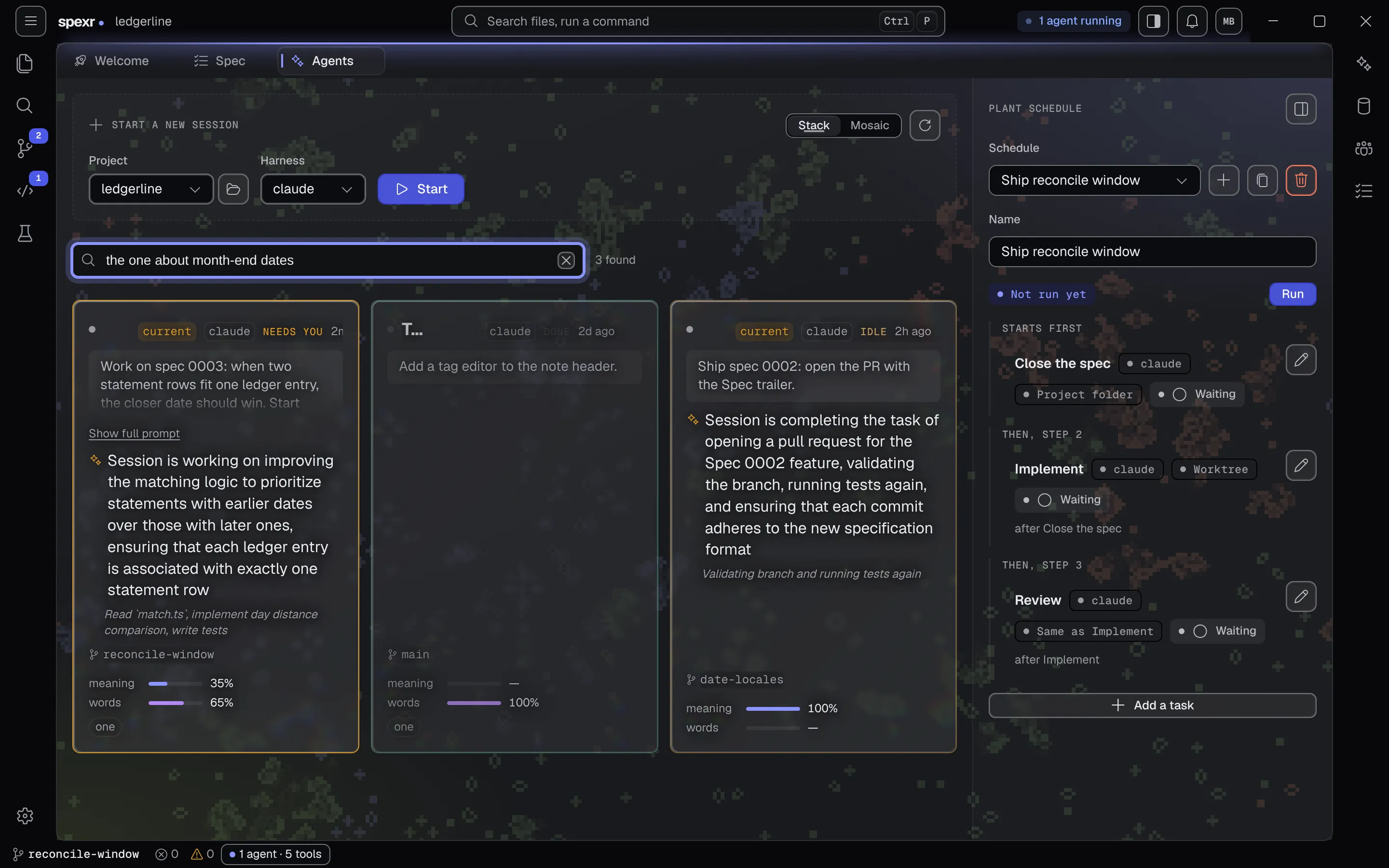Open the notifications bell
Viewport: 1389px width, 868px height.
point(1192,21)
